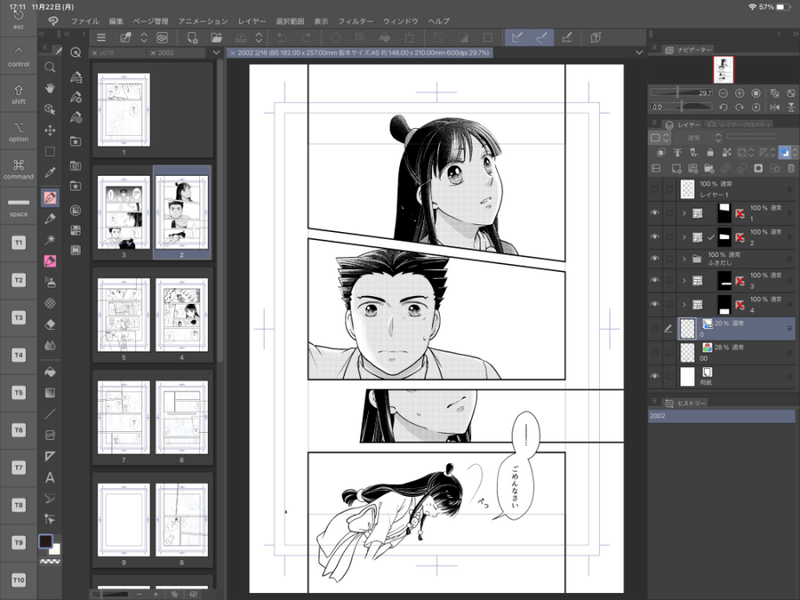Select the pink Decoration tool

(x=49, y=261)
